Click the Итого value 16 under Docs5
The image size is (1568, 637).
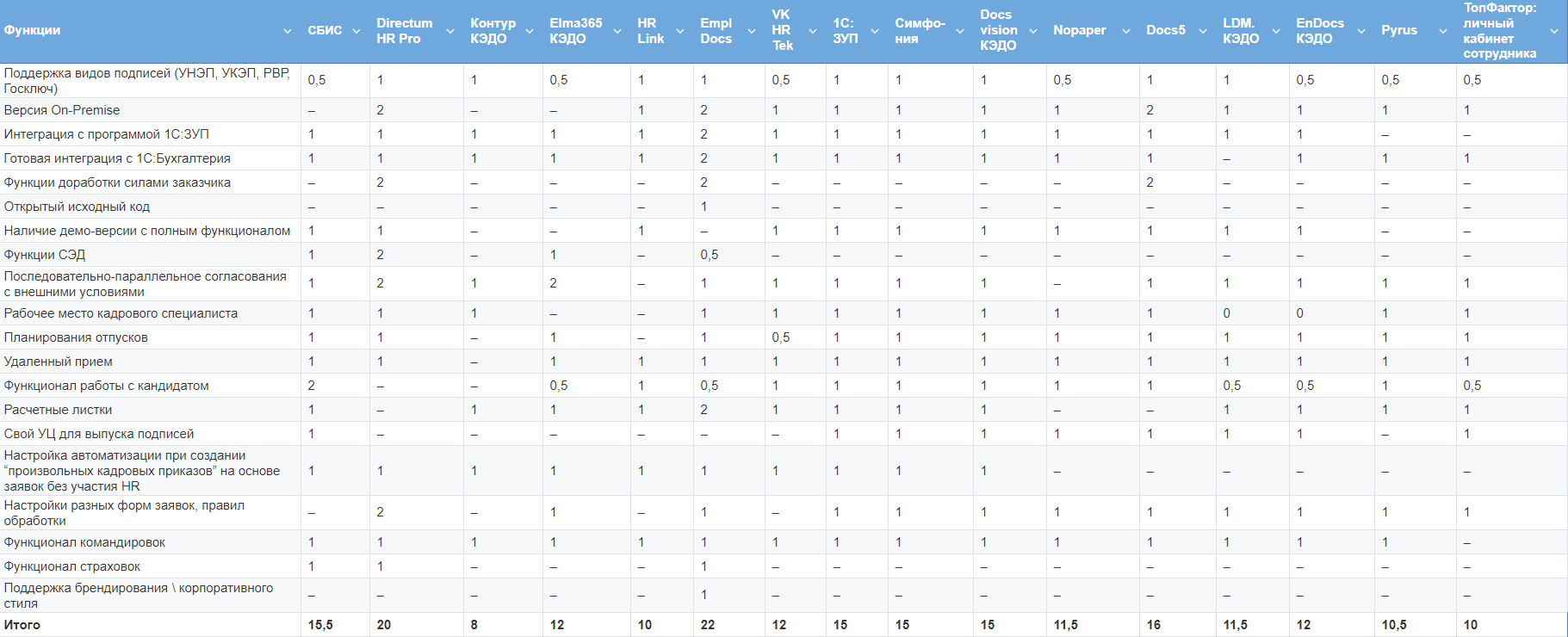click(1154, 625)
